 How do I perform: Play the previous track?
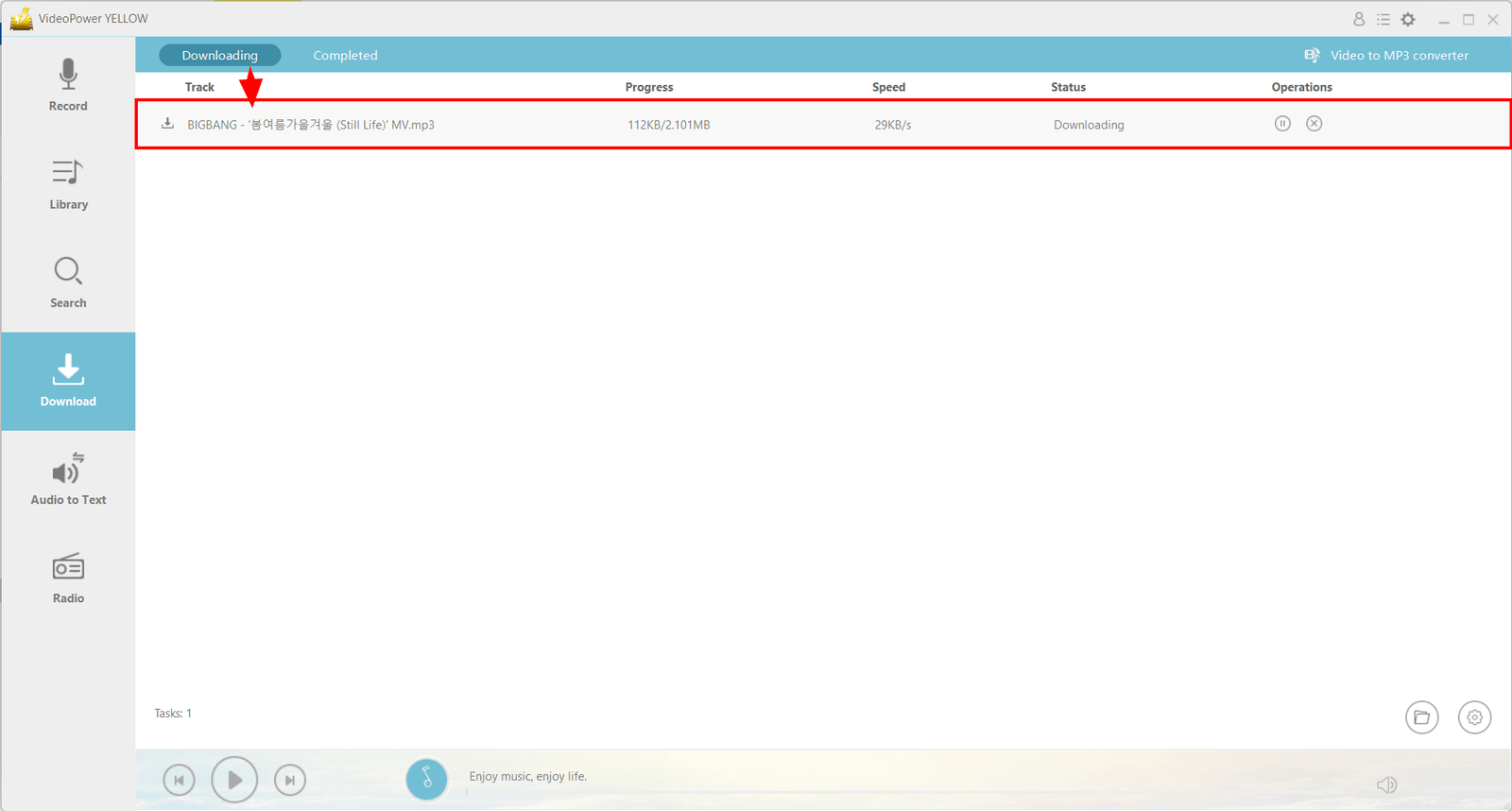coord(179,780)
